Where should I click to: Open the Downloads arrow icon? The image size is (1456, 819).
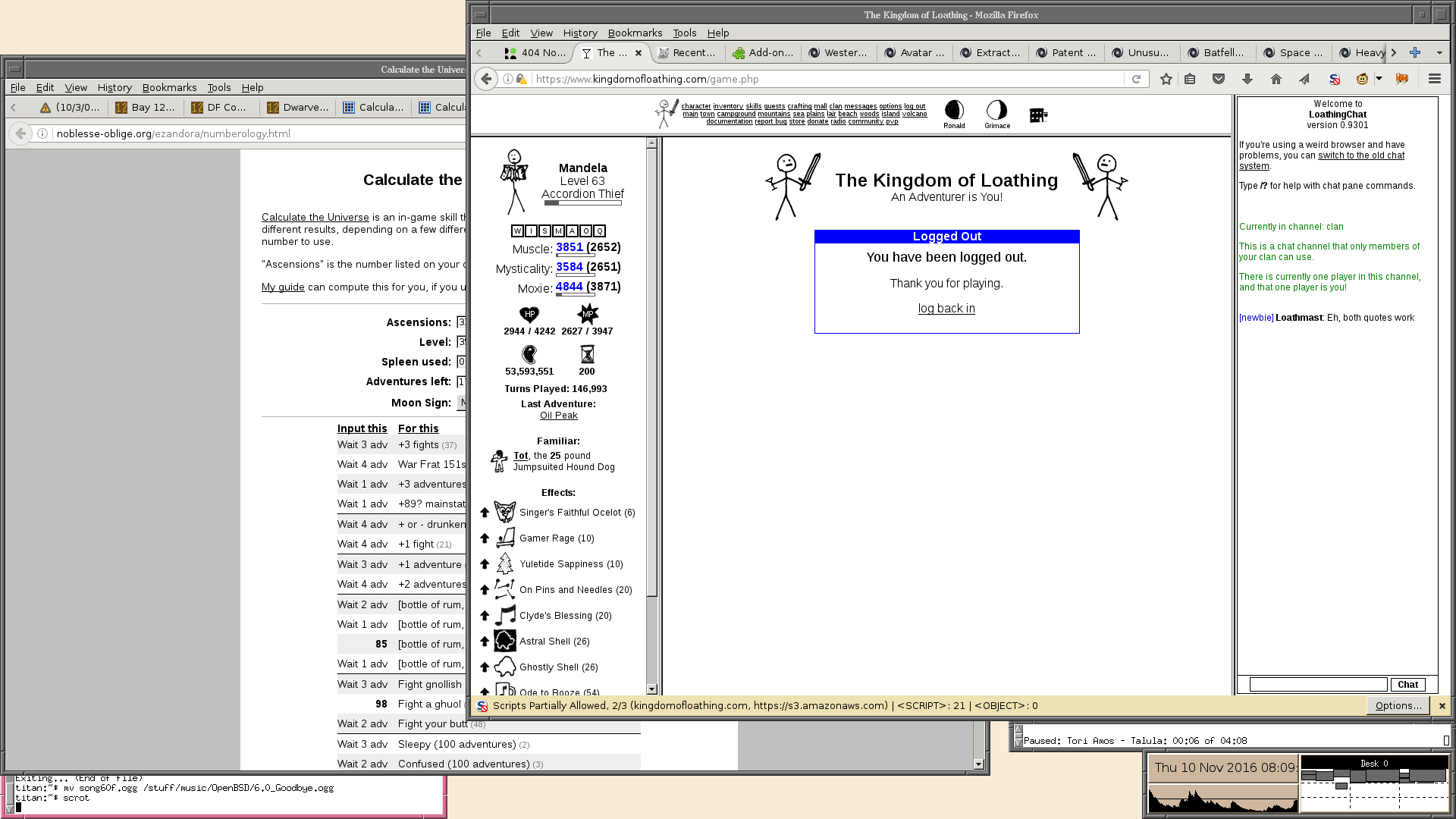pos(1247,79)
